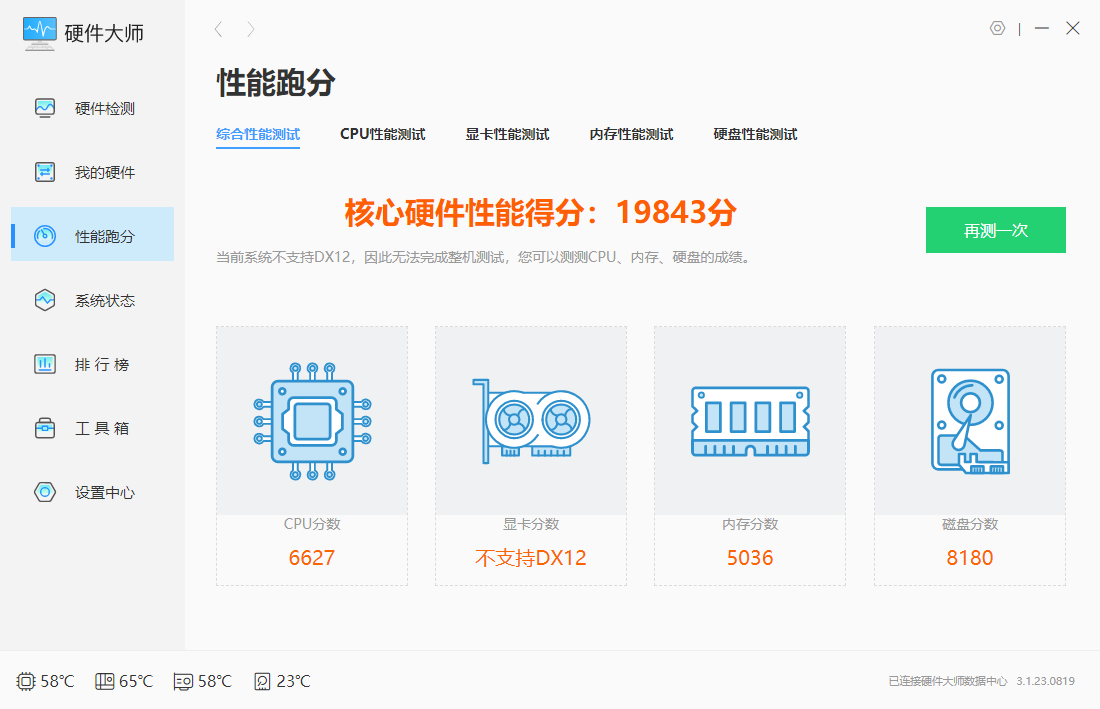Switch to 显卡性能测试 tab
This screenshot has width=1100, height=709.
click(507, 134)
